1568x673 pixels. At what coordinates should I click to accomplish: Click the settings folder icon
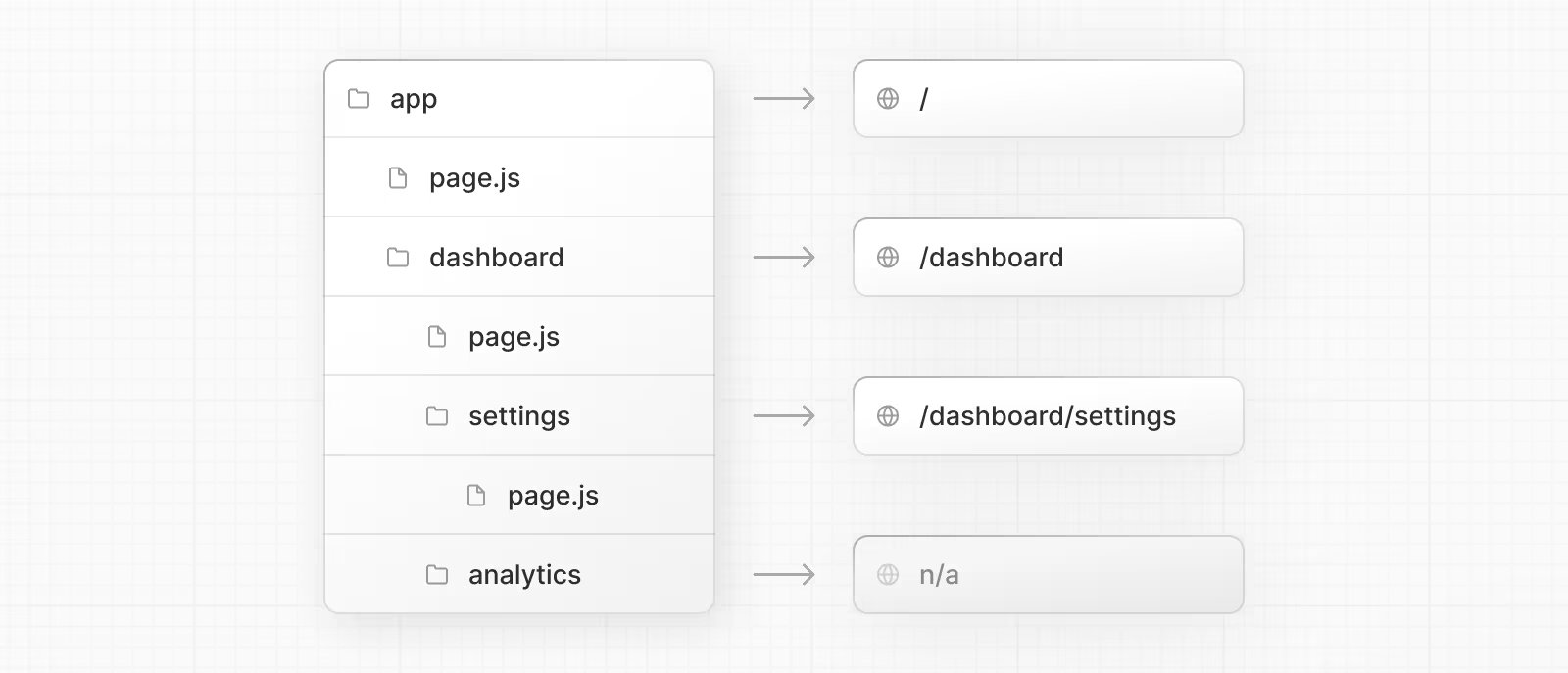pos(437,416)
